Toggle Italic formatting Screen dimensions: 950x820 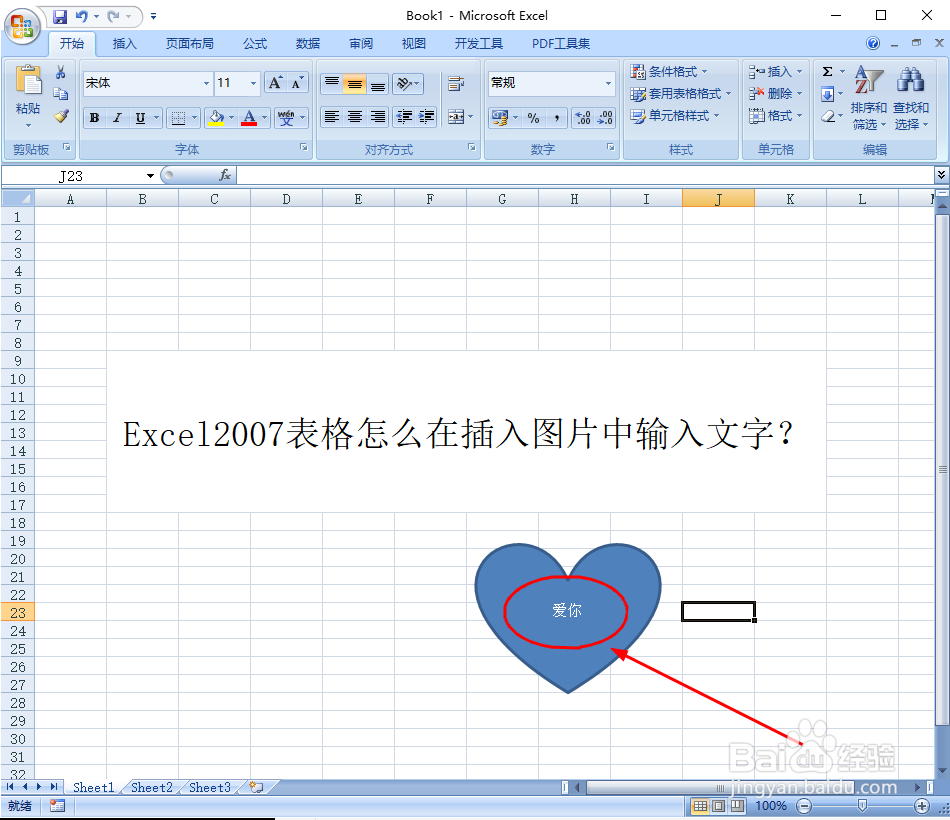tap(118, 118)
